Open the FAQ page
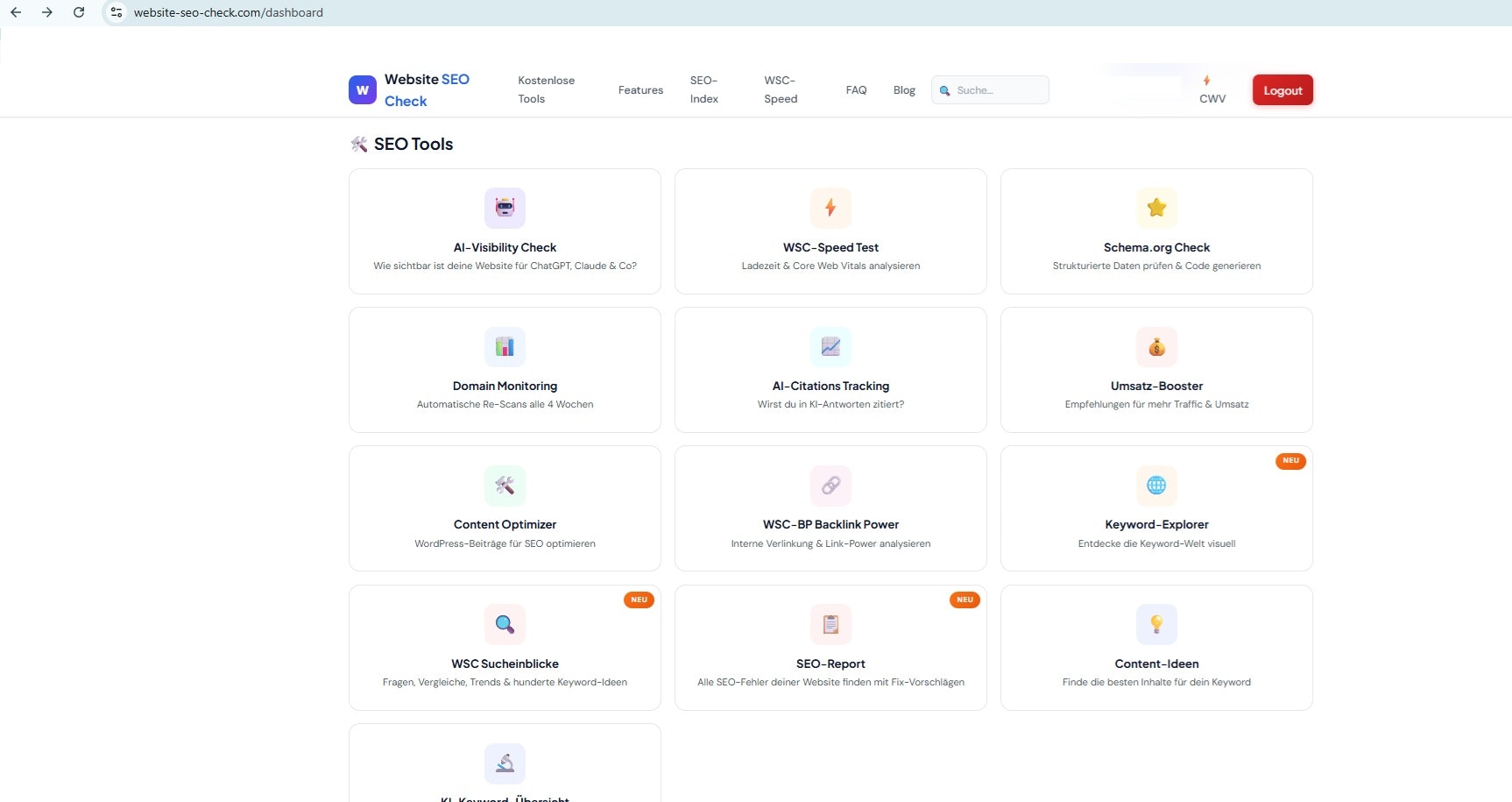The width and height of the screenshot is (1512, 802). [857, 89]
